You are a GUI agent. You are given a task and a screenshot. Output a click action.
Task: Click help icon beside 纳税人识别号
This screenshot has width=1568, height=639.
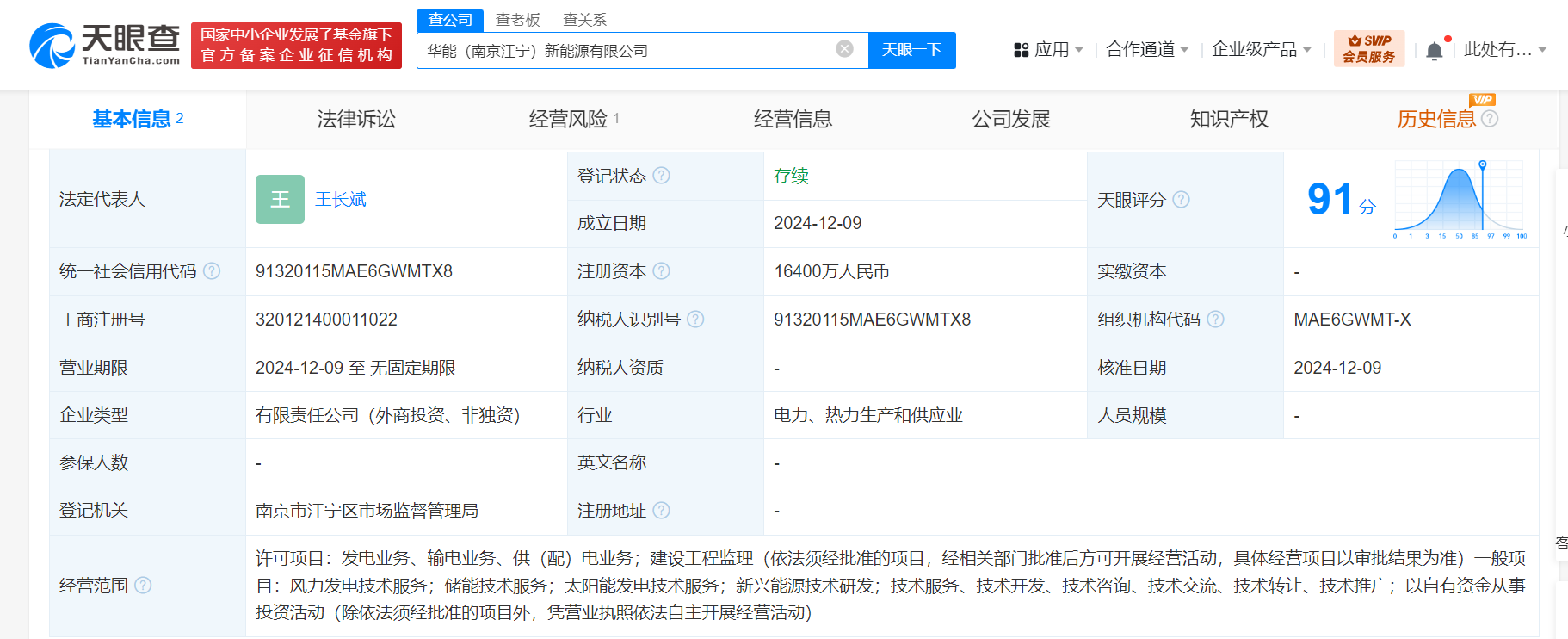tap(695, 319)
